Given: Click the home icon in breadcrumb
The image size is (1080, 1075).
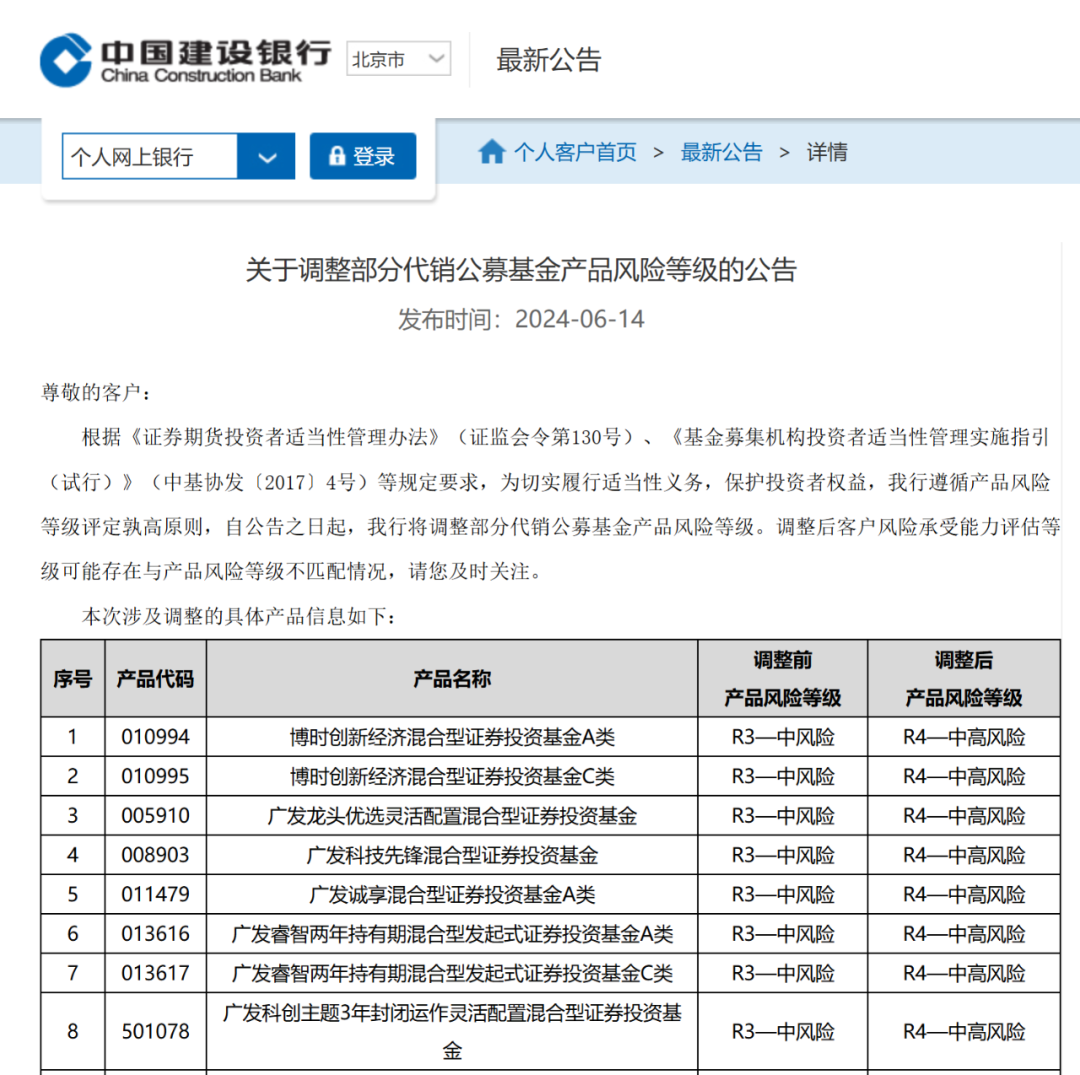Looking at the screenshot, I should (x=492, y=152).
